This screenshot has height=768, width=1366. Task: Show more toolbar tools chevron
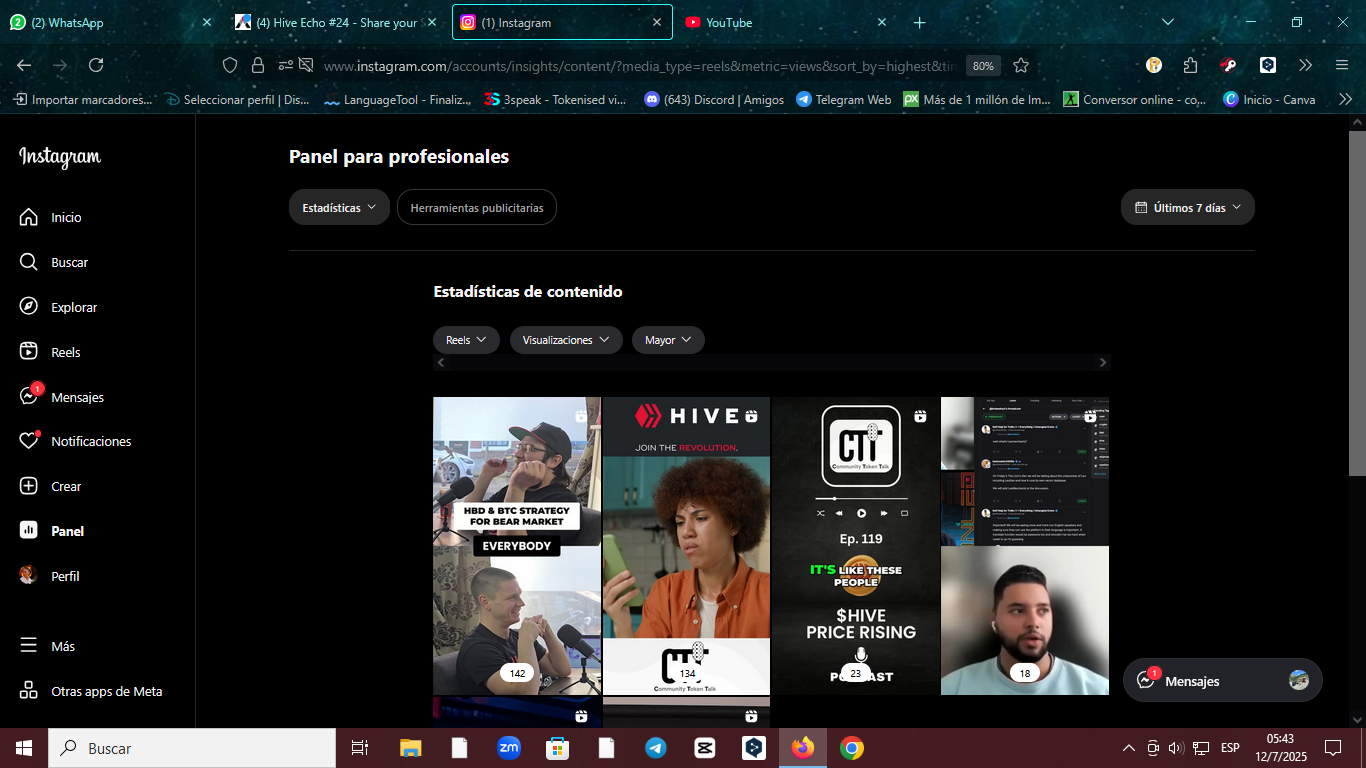click(x=1305, y=65)
